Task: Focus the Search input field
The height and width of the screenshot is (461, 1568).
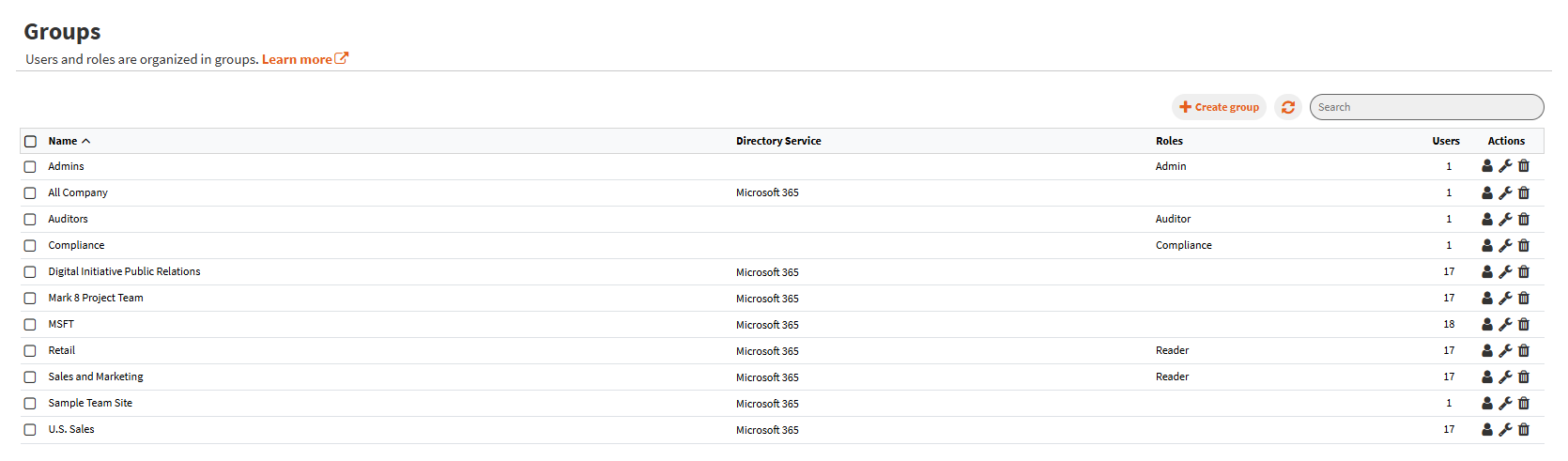Action: point(1426,107)
